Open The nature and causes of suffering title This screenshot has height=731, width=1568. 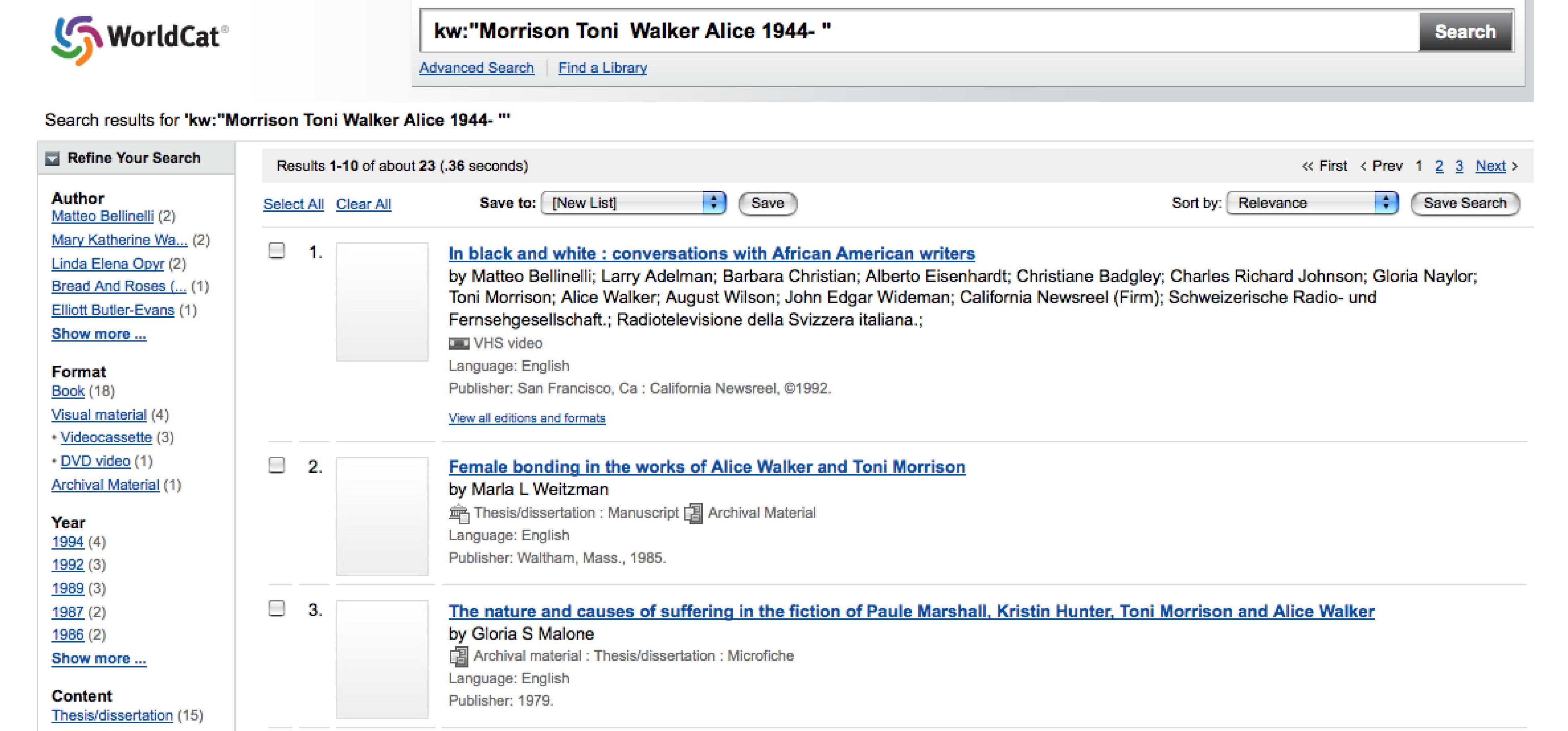point(911,611)
